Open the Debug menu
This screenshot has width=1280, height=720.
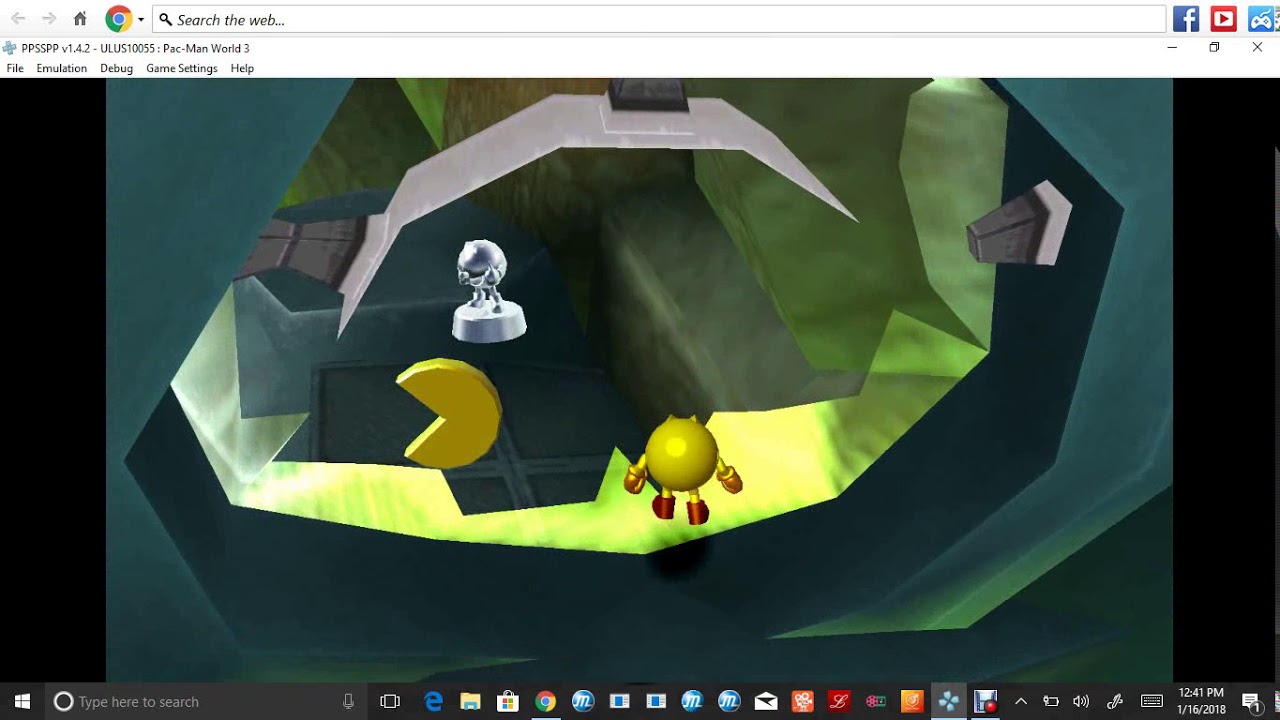click(116, 68)
